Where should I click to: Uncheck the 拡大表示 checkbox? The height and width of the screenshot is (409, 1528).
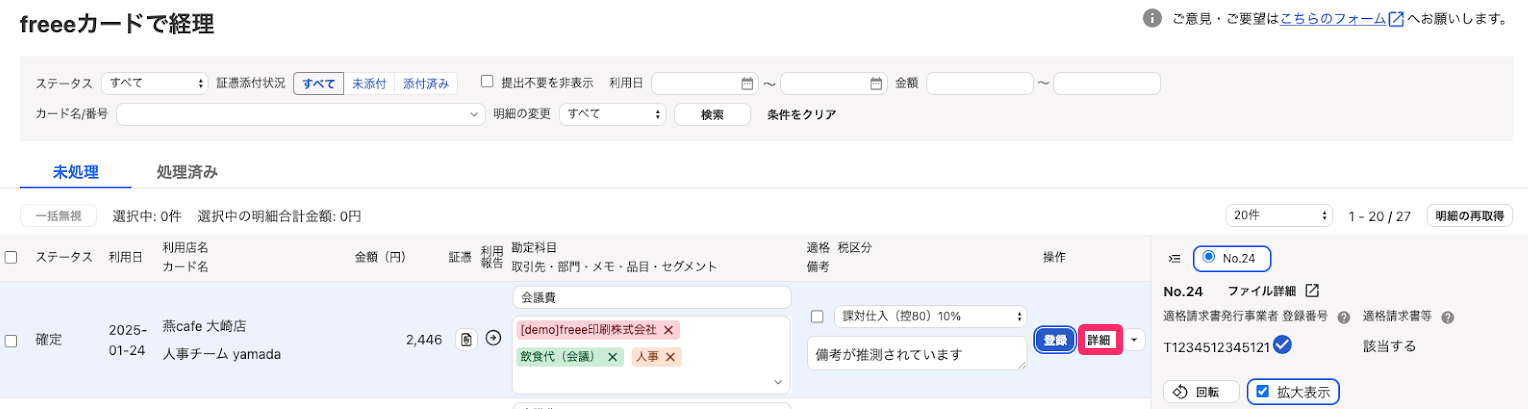pyautogui.click(x=1263, y=392)
